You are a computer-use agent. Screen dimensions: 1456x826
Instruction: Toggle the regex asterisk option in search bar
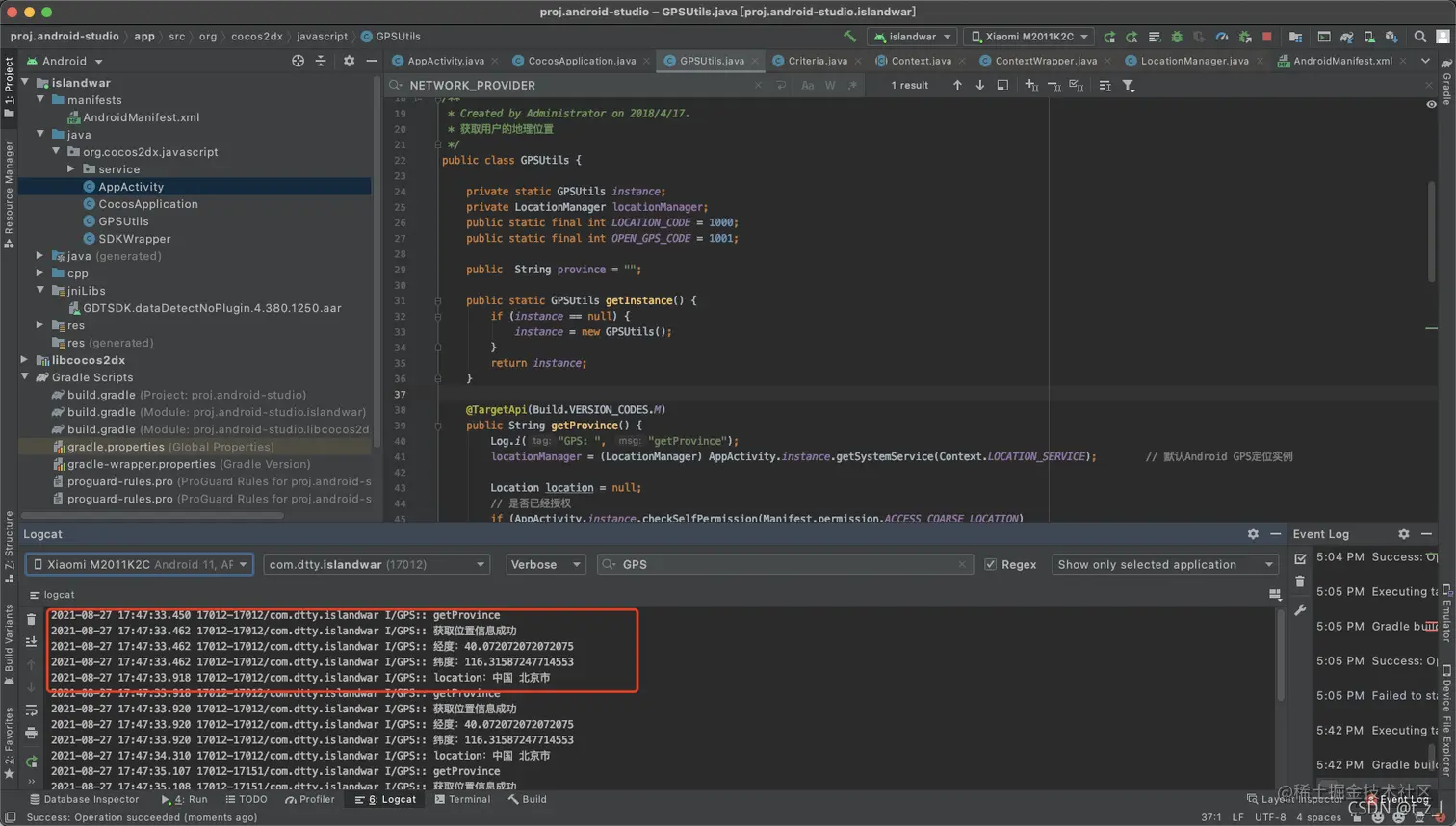[x=853, y=85]
